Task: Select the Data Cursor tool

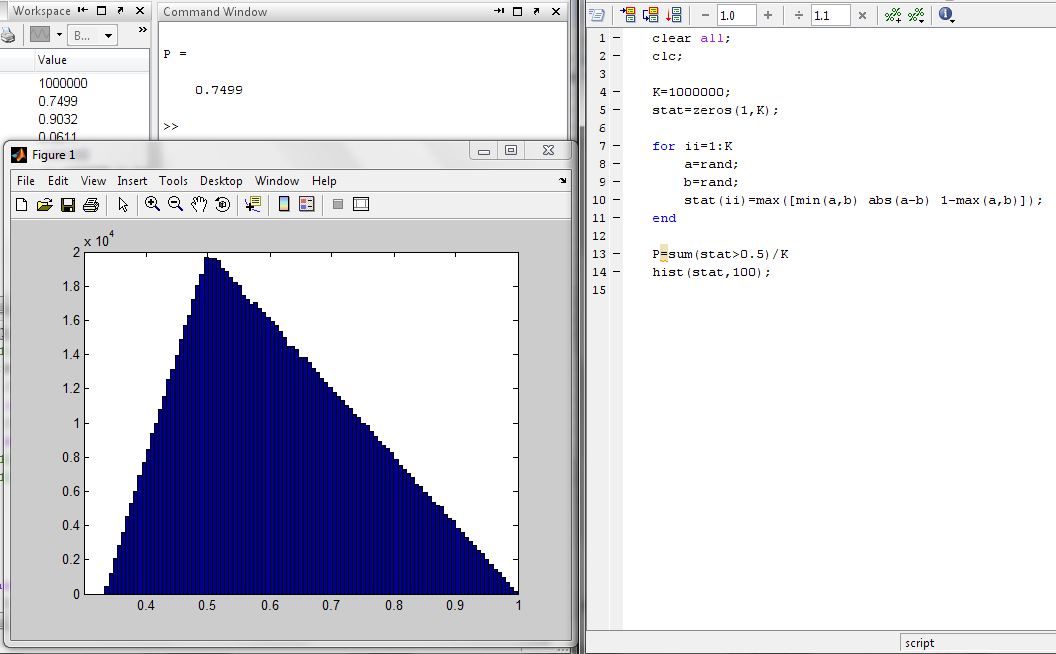Action: (x=252, y=204)
